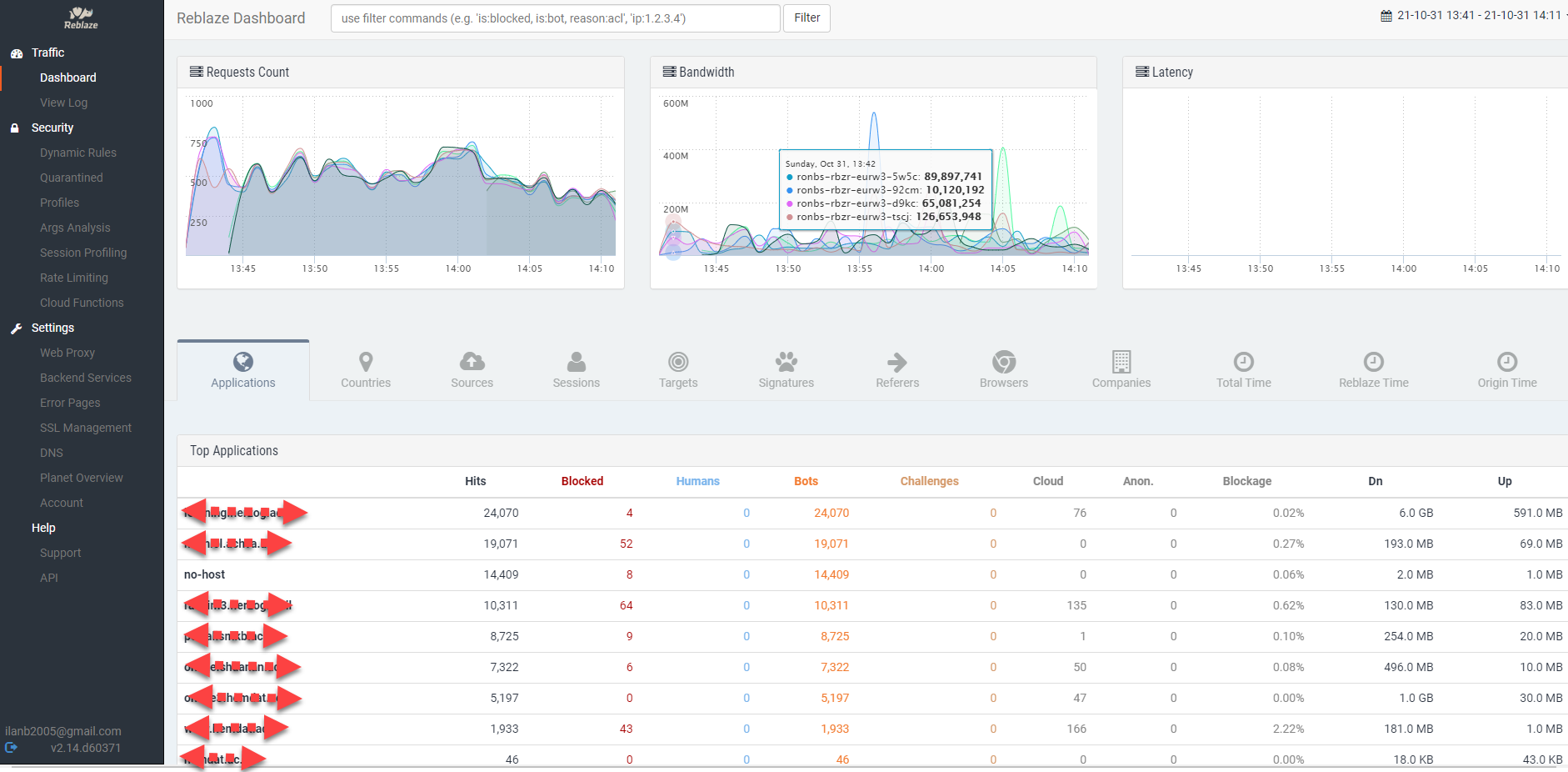Switch to the Sessions tab
This screenshot has height=772, width=1568.
click(577, 370)
